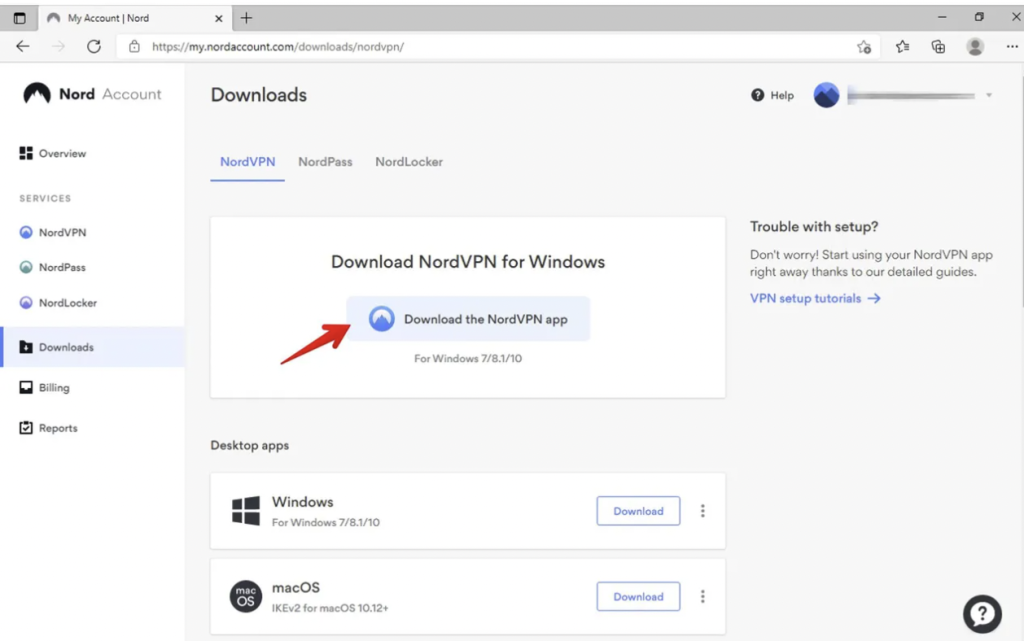
Task: Switch to the NordPass tab
Action: coord(325,161)
